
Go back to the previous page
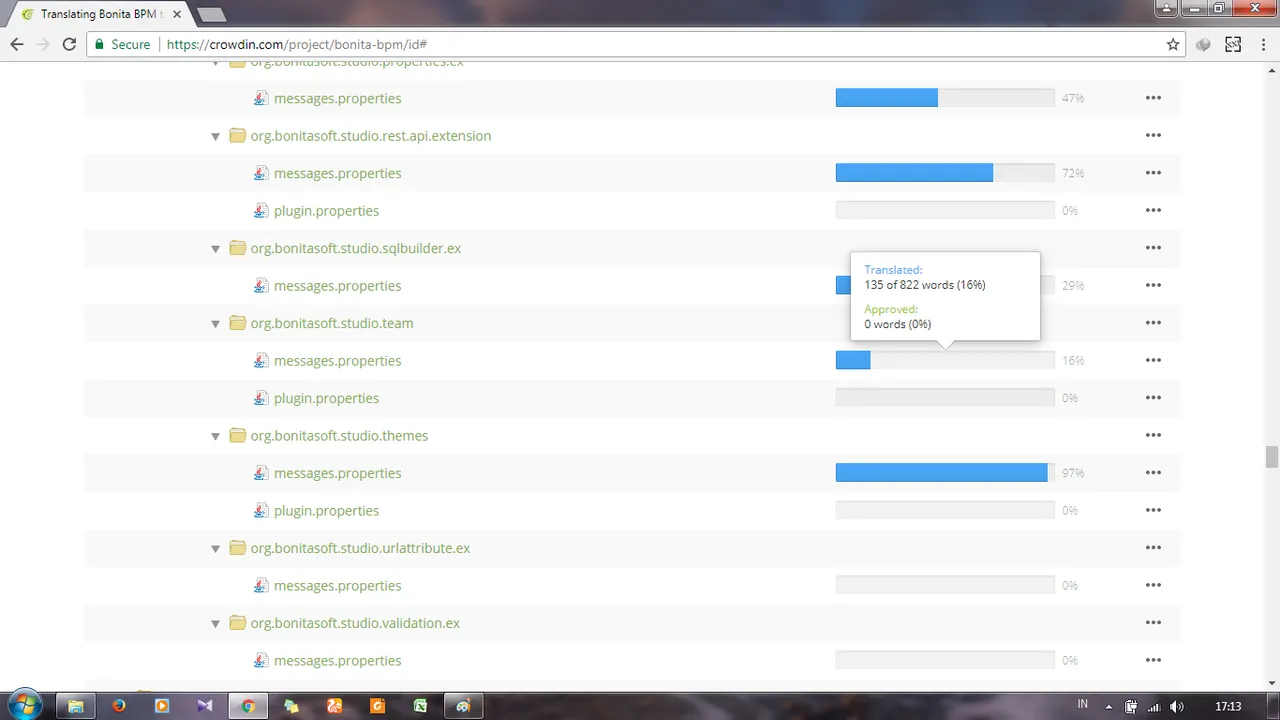17,44
